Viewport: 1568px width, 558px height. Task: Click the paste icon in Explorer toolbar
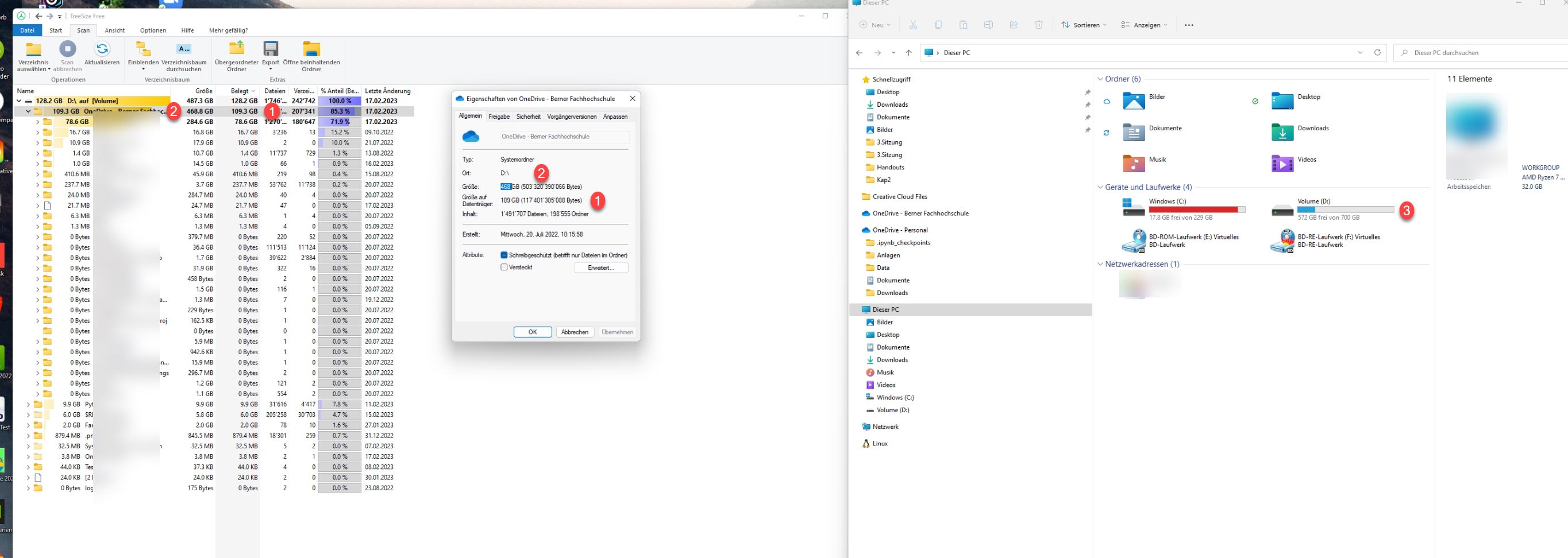tap(963, 25)
